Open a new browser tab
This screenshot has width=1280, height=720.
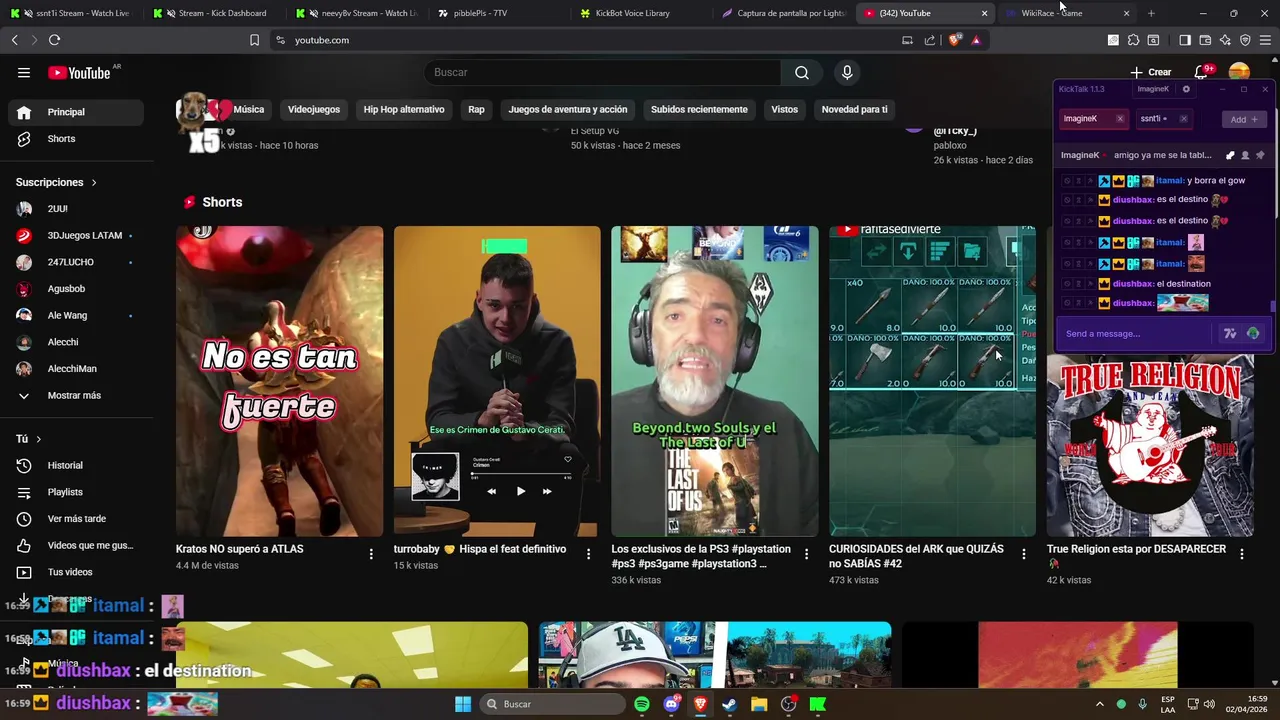pos(1151,13)
